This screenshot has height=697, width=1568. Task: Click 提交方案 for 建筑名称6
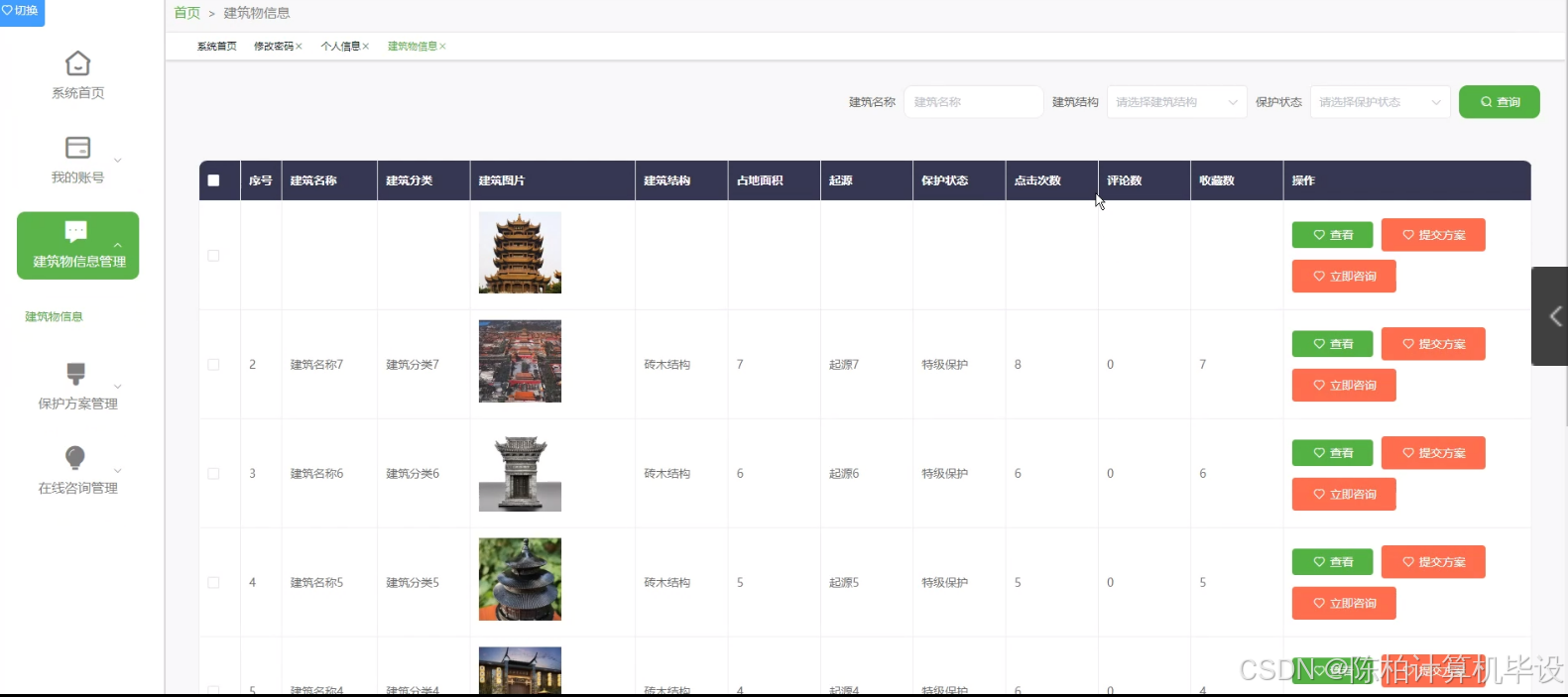pyautogui.click(x=1433, y=453)
